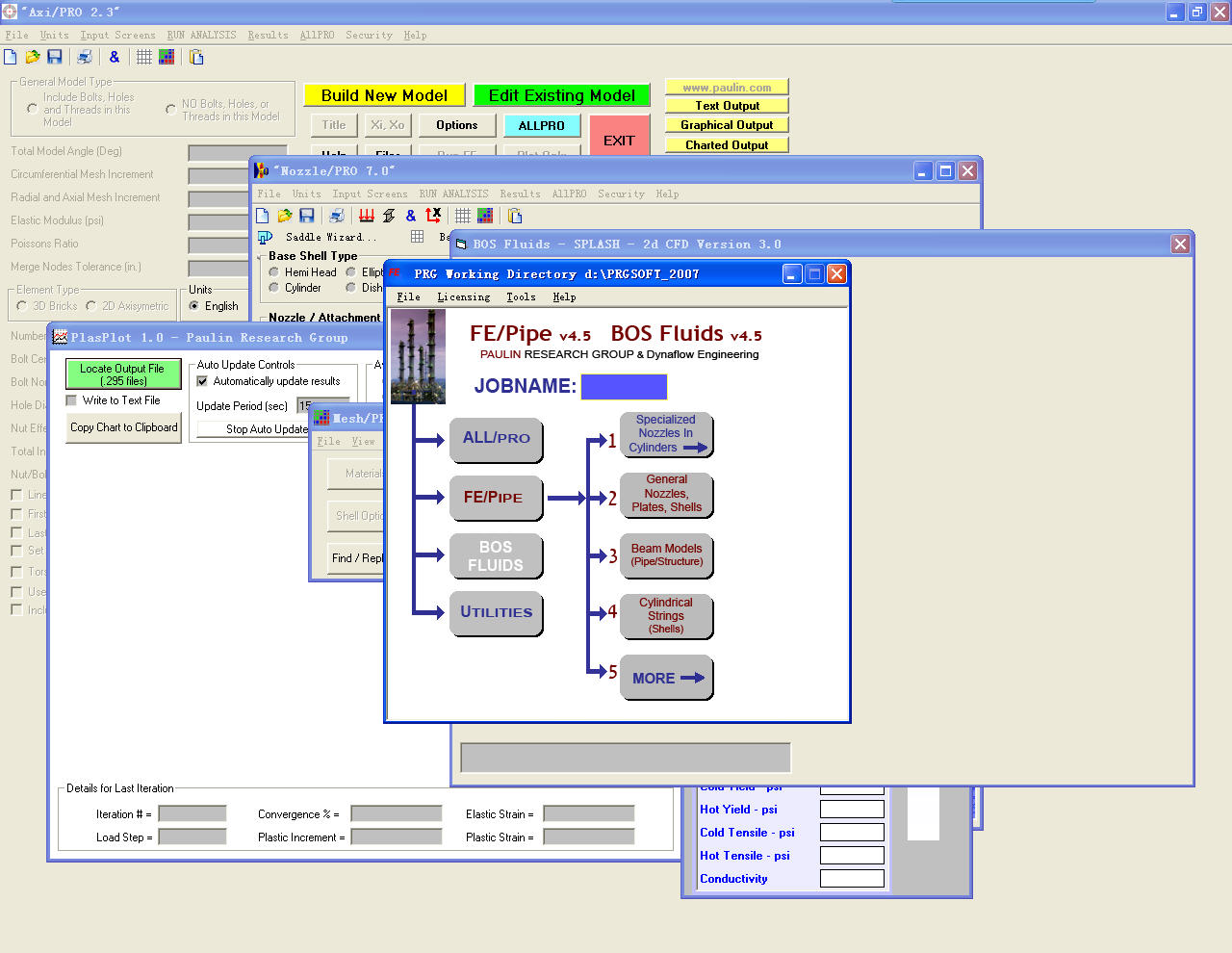Click the Options button in Axi/PRO
Image resolution: width=1232 pixels, height=953 pixels.
(x=456, y=125)
